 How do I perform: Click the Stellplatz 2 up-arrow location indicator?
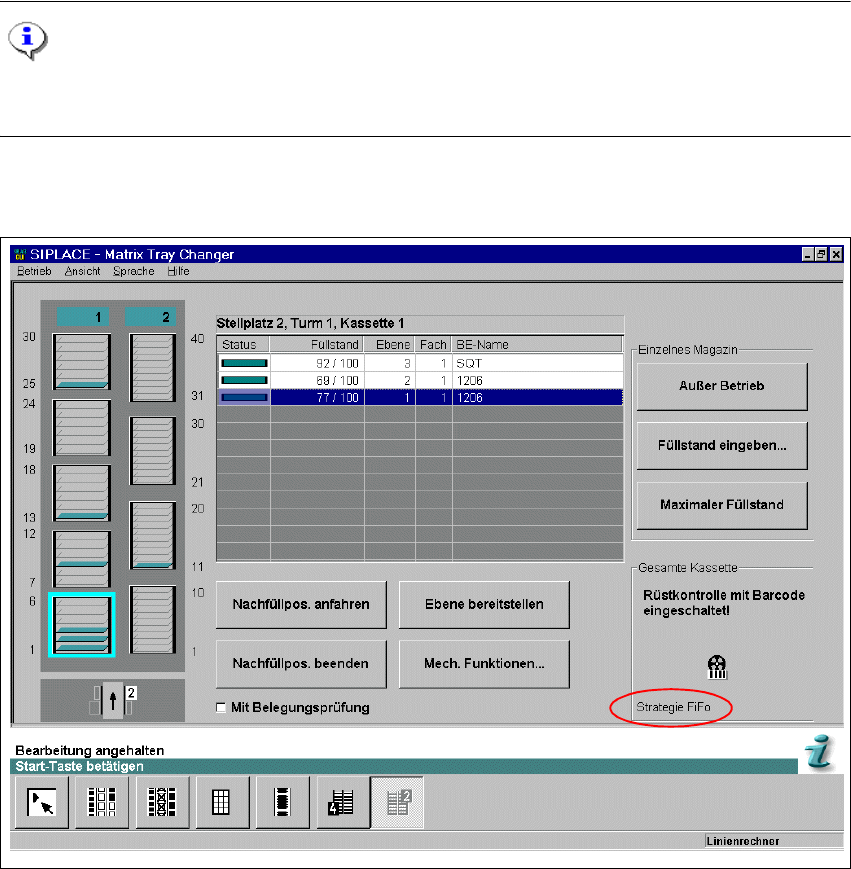113,701
